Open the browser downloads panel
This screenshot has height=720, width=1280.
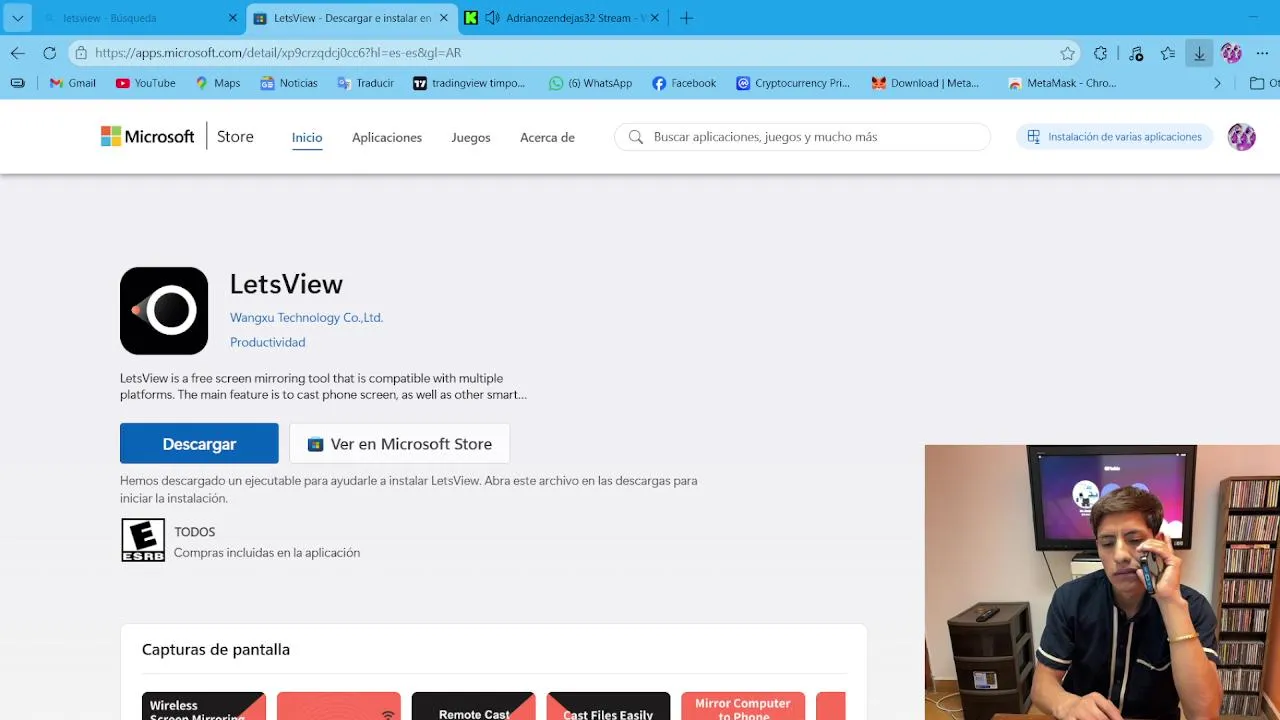pos(1199,53)
